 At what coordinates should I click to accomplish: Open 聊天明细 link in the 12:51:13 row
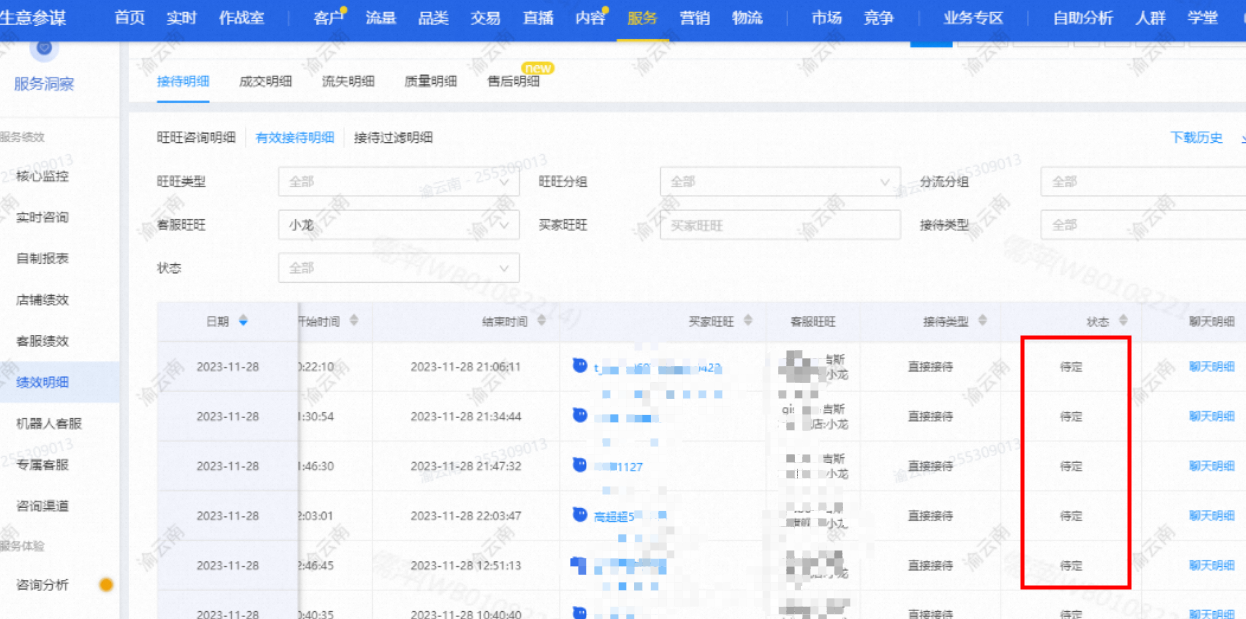1212,565
